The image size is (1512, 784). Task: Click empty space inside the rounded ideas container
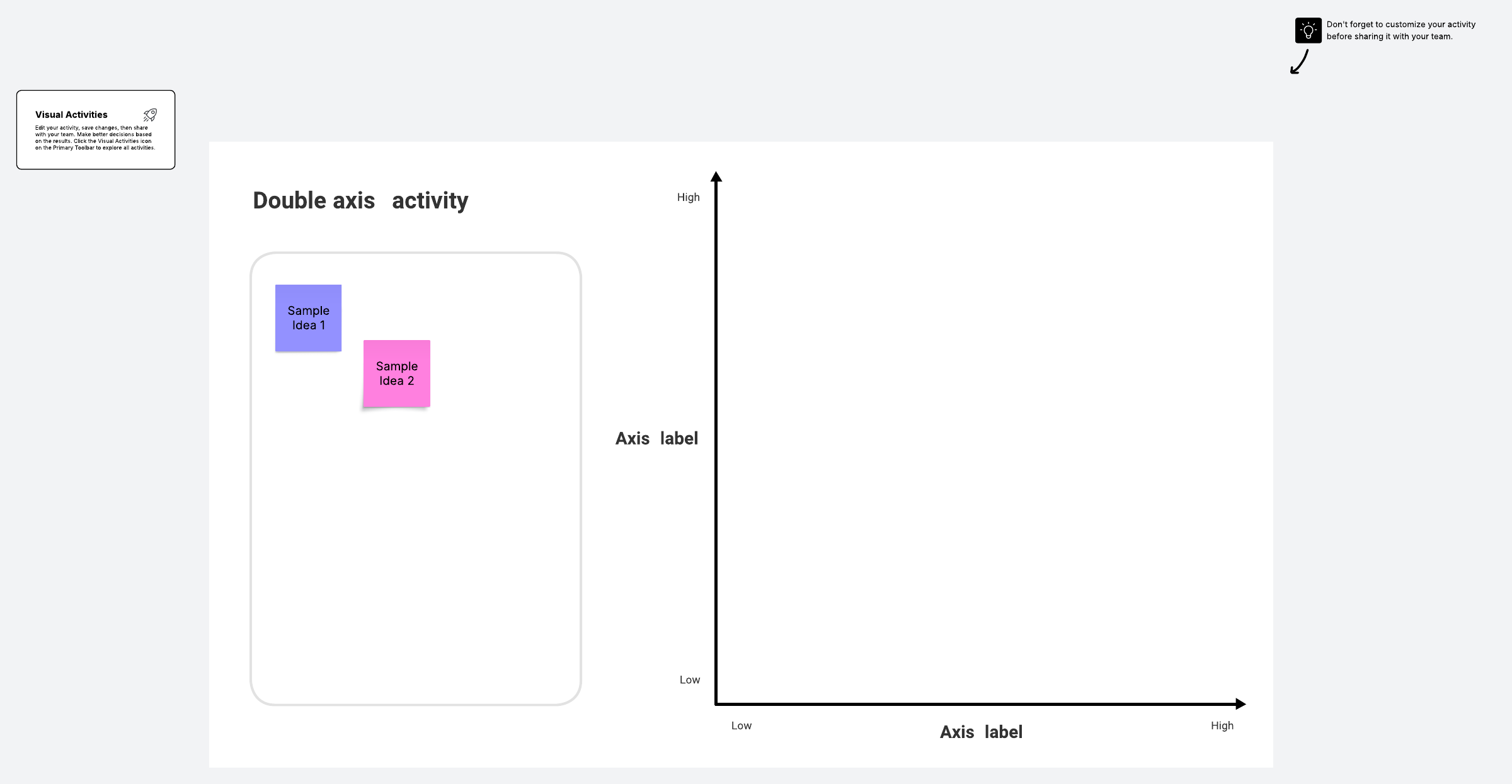tap(416, 554)
